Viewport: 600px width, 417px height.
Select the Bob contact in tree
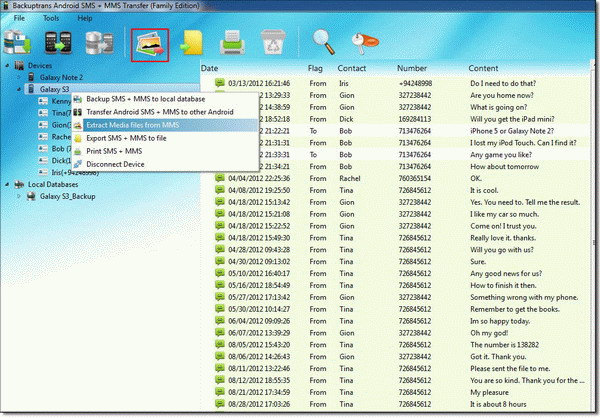tap(61, 149)
